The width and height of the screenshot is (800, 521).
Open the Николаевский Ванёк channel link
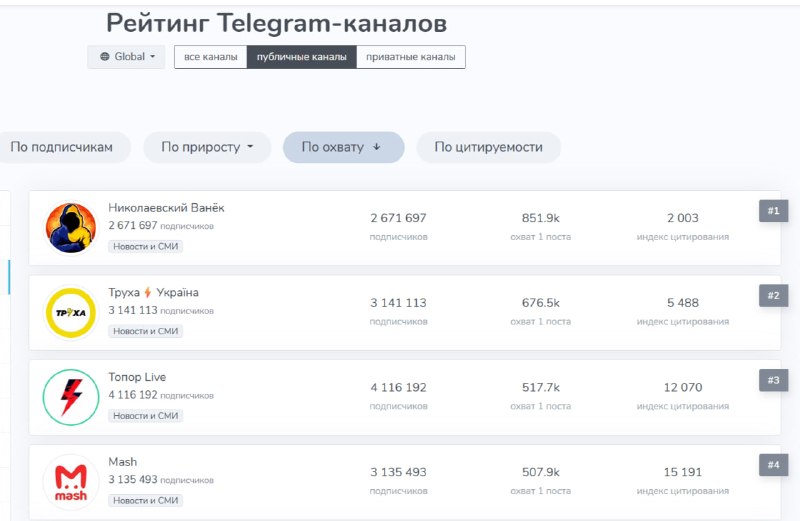[x=166, y=208]
